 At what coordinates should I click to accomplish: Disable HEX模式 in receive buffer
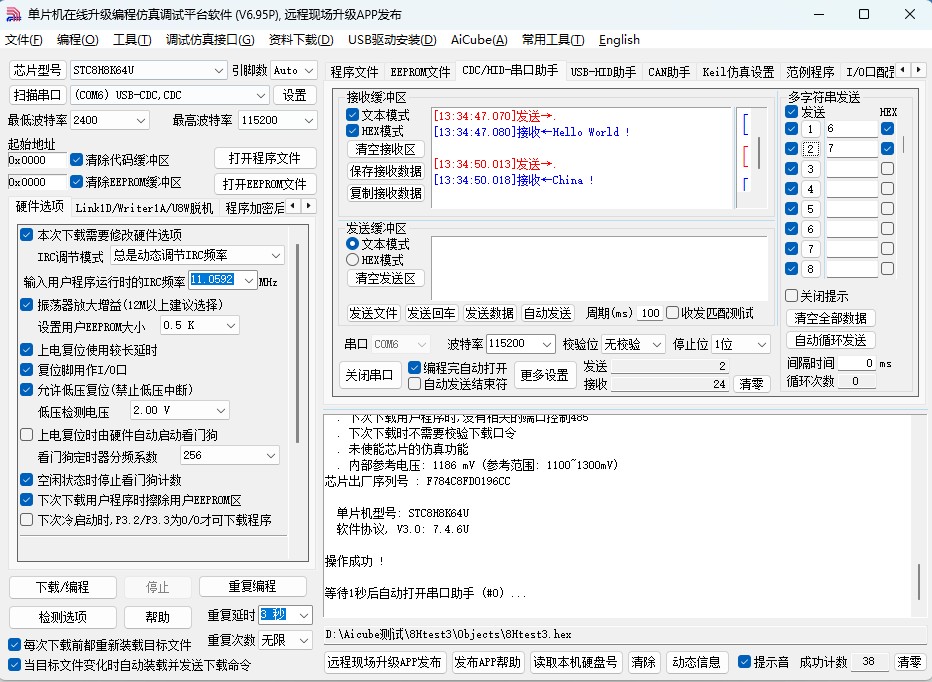(x=353, y=131)
